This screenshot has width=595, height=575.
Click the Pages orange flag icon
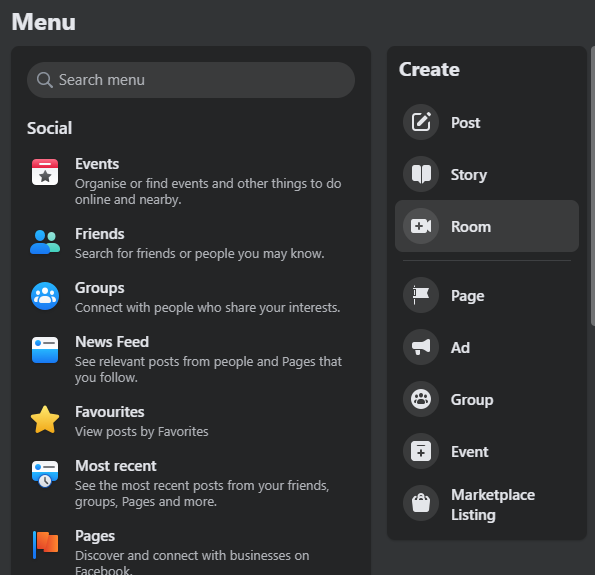pos(45,544)
